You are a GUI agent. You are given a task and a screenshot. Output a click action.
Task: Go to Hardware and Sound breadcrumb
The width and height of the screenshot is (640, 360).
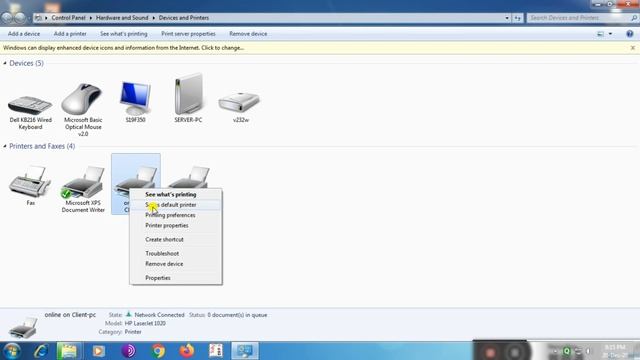122,18
